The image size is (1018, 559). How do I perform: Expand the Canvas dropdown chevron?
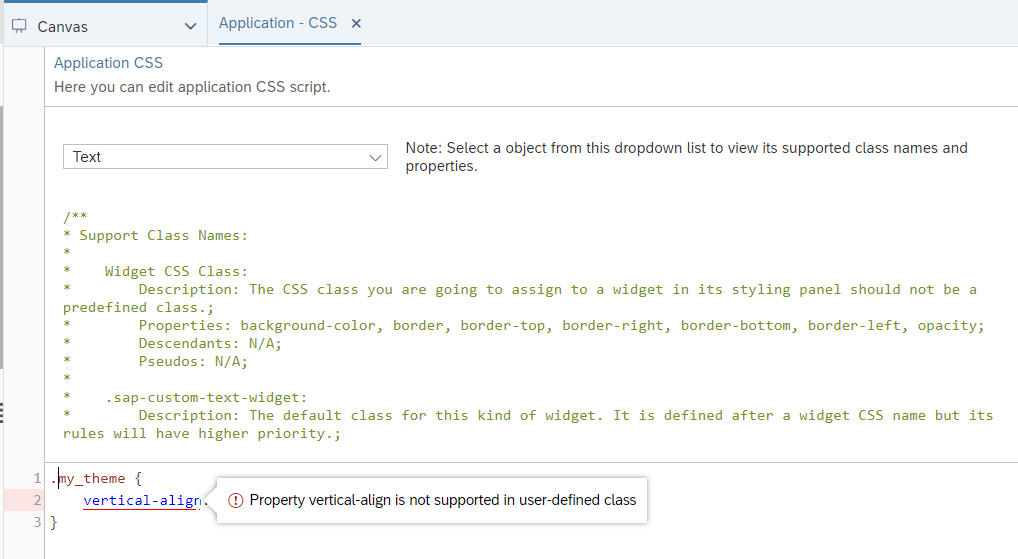point(191,26)
